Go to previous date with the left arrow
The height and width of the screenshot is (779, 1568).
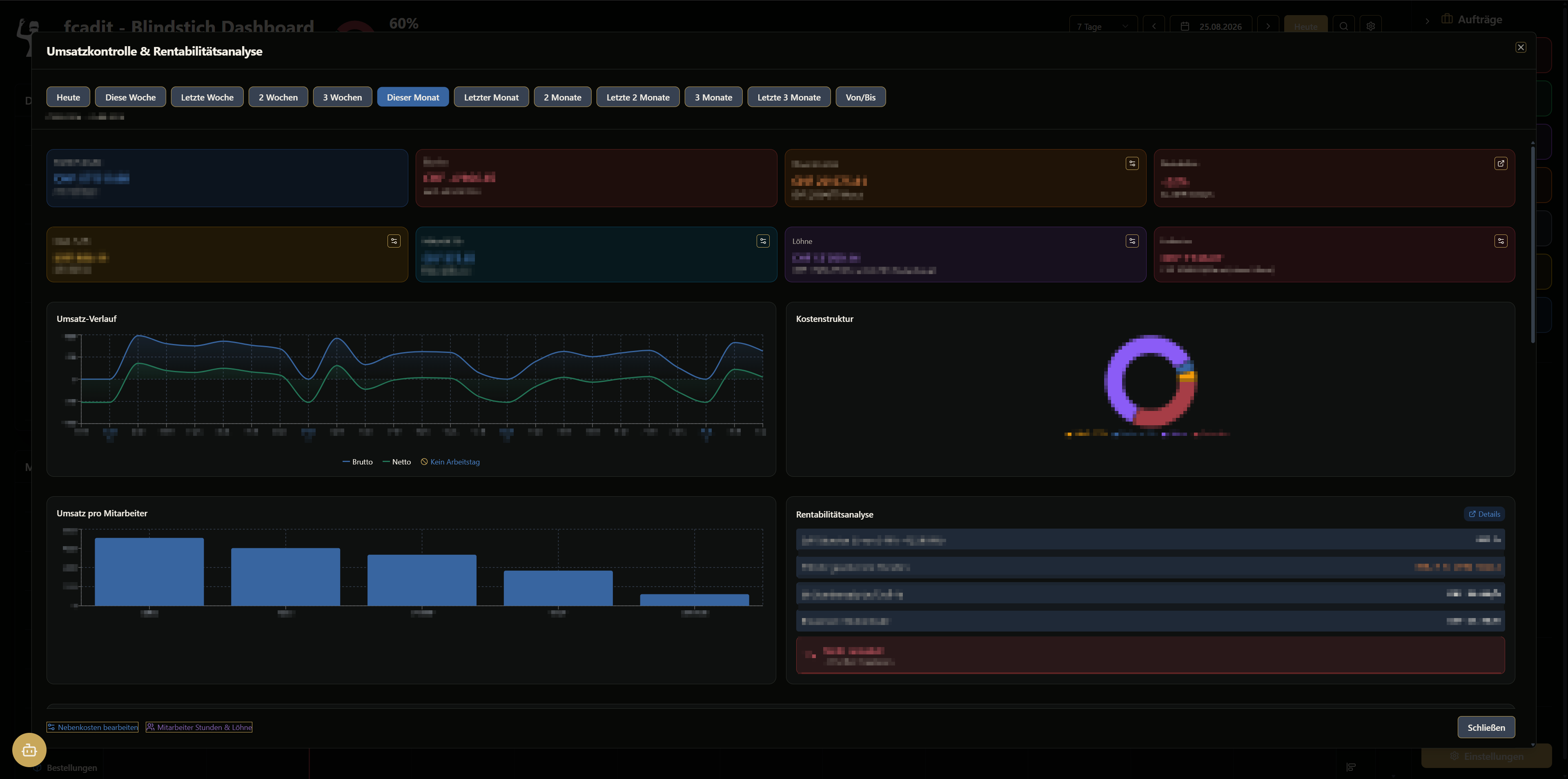[1154, 26]
